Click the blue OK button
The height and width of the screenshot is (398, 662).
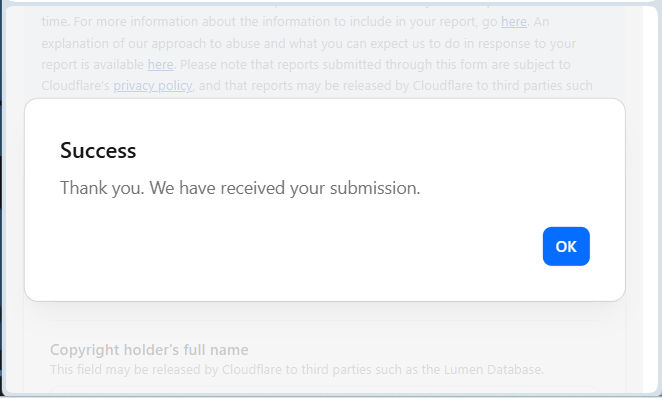tap(566, 246)
